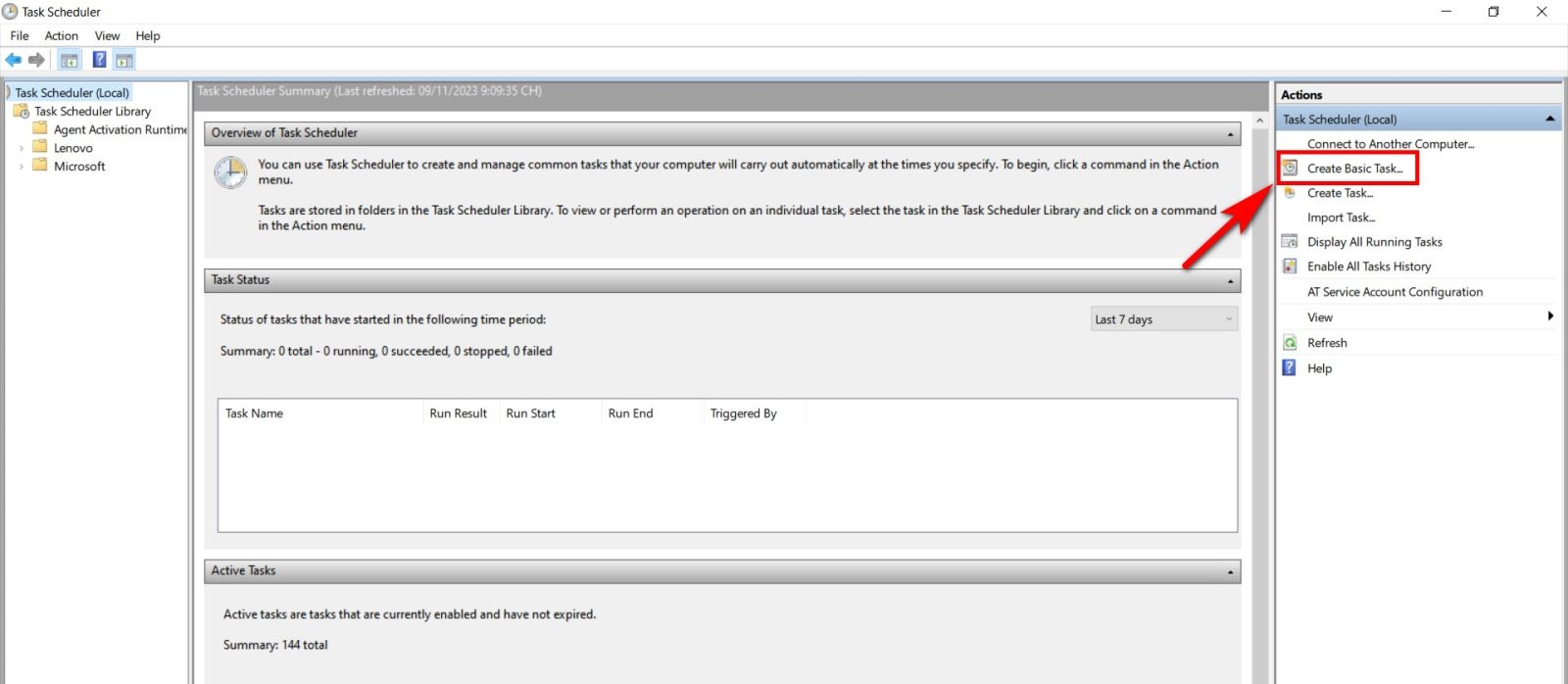Click the Microsoft folder icon
Image resolution: width=1568 pixels, height=684 pixels.
click(x=40, y=165)
